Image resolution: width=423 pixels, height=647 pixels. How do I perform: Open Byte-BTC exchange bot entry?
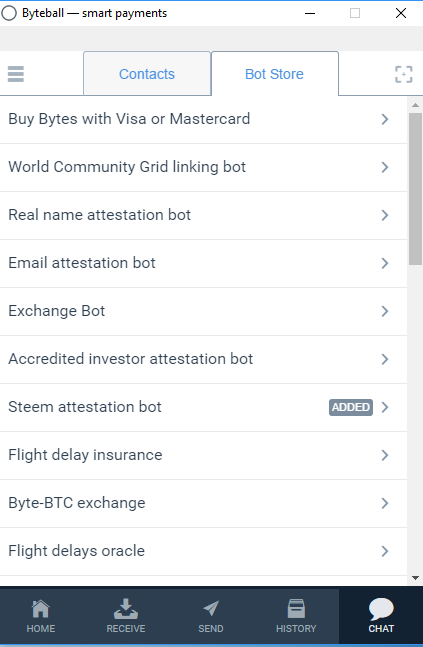[x=203, y=503]
